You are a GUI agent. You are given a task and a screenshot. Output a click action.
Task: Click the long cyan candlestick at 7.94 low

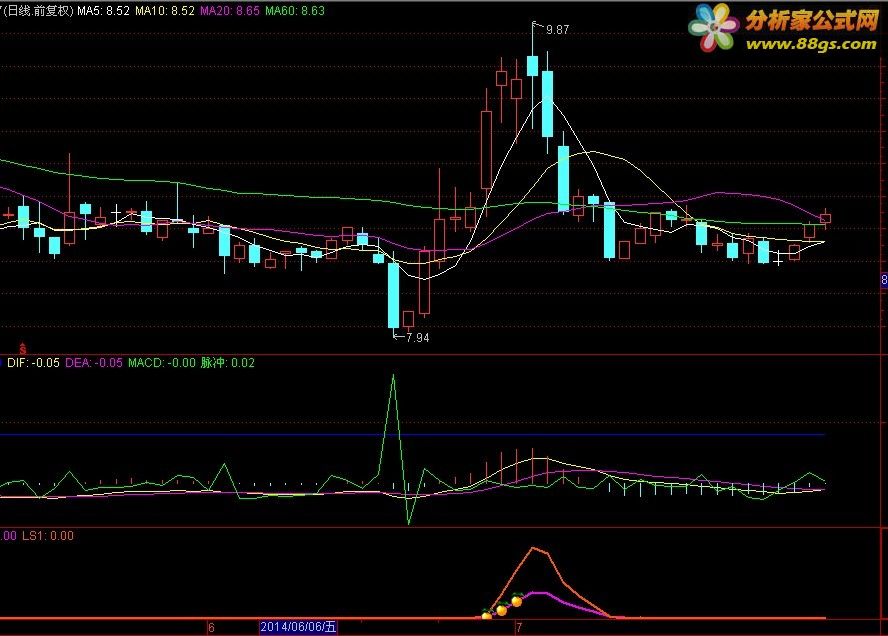pos(393,294)
